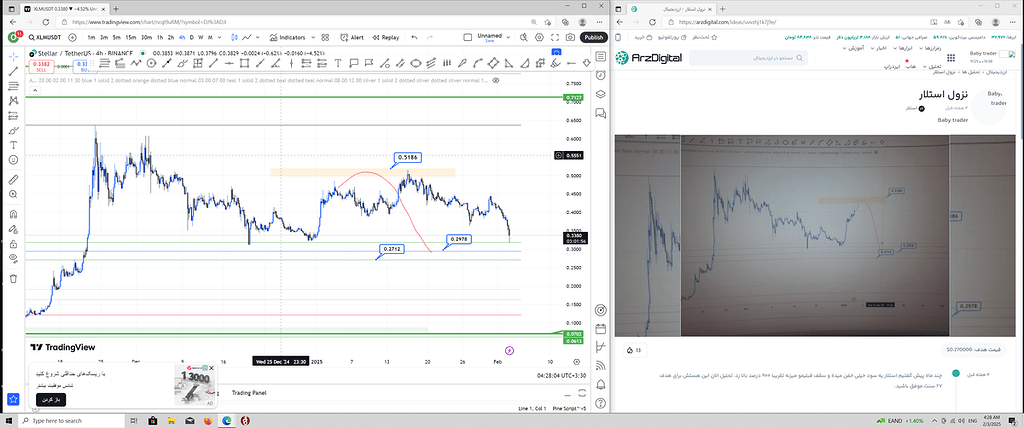Click the apps grid icon on ArzDigital
The height and width of the screenshot is (428, 1024).
[951, 58]
